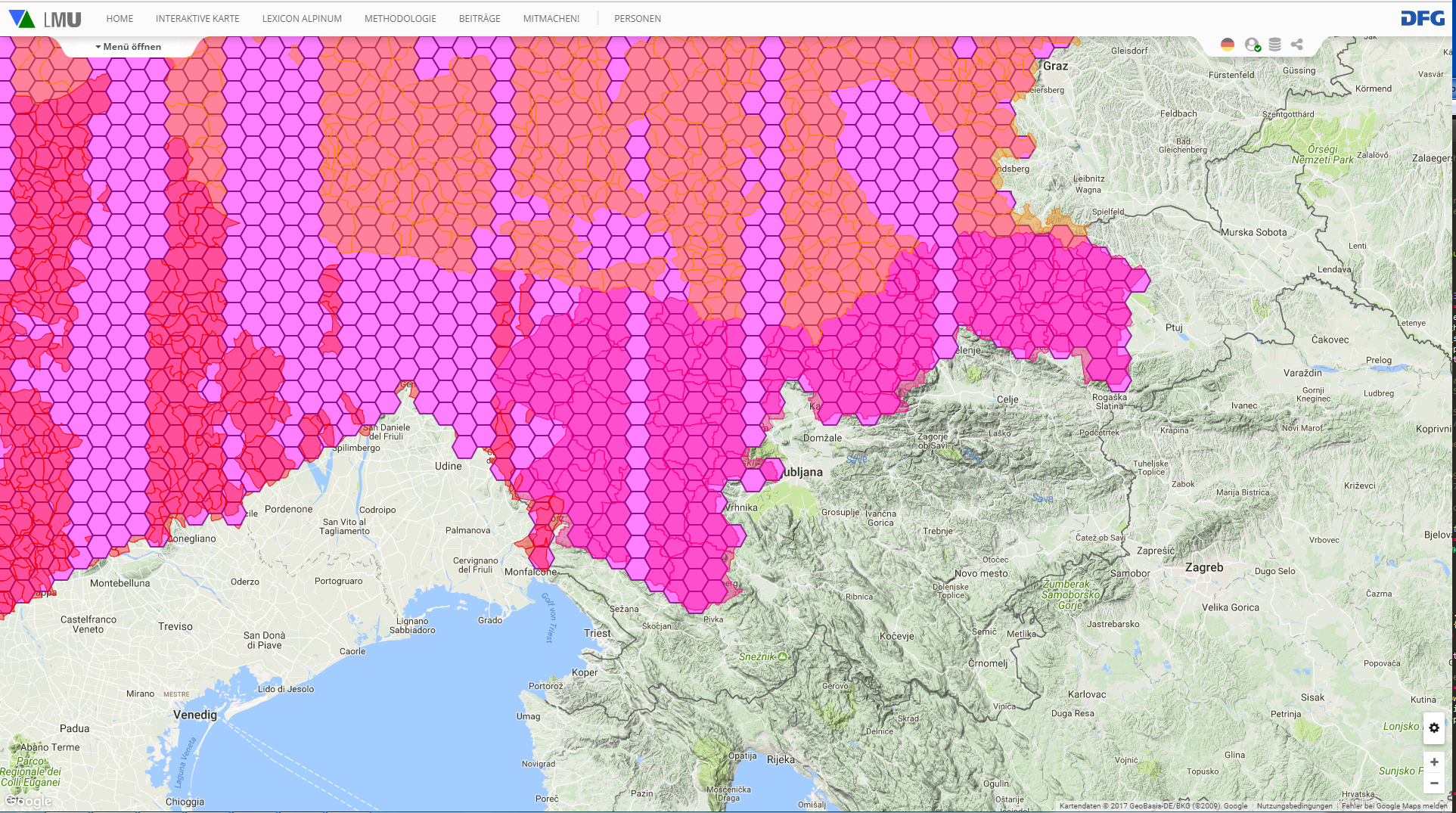Click the database stack icon
The height and width of the screenshot is (813, 1456).
(x=1275, y=45)
